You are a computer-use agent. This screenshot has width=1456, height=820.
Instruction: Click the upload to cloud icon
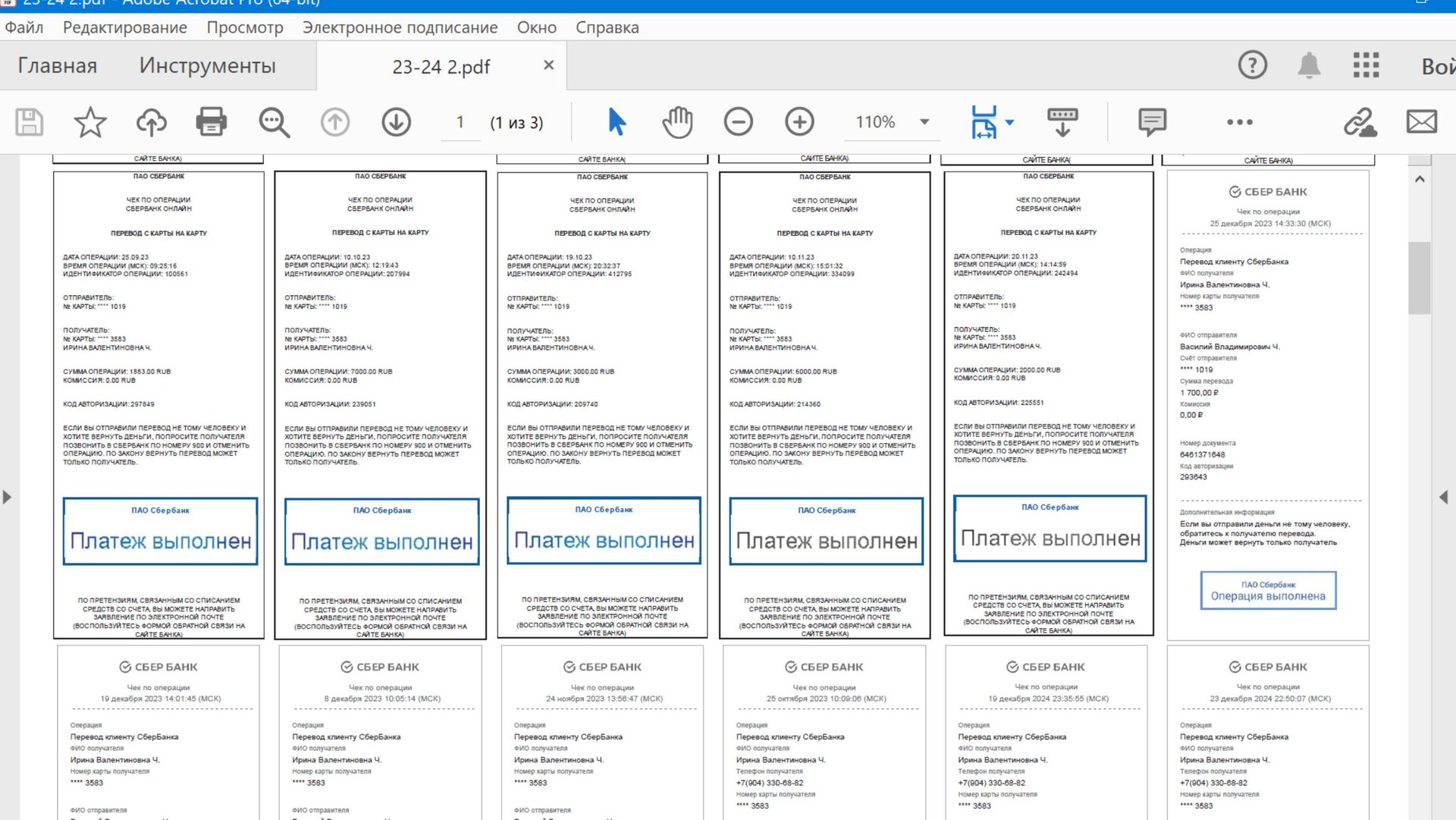pos(151,122)
